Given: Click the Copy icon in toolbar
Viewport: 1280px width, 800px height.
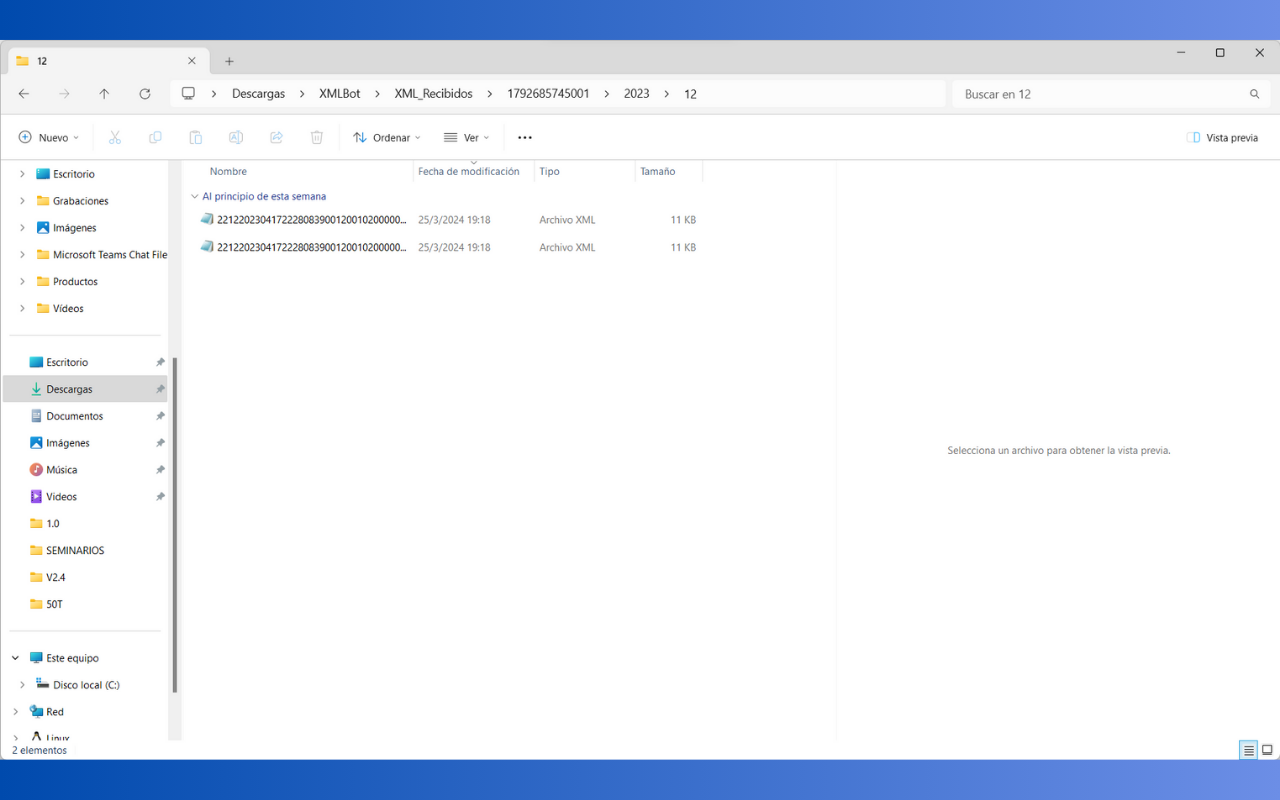Looking at the screenshot, I should [155, 137].
